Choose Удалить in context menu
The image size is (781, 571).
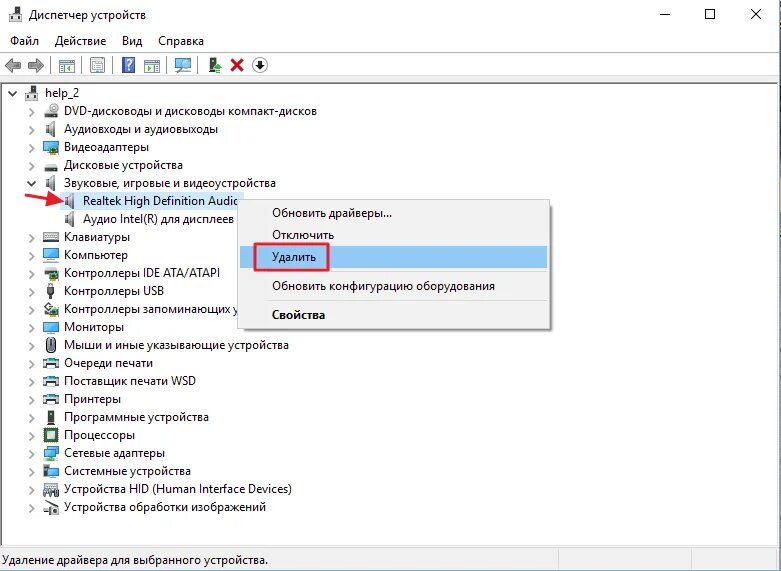(393, 257)
